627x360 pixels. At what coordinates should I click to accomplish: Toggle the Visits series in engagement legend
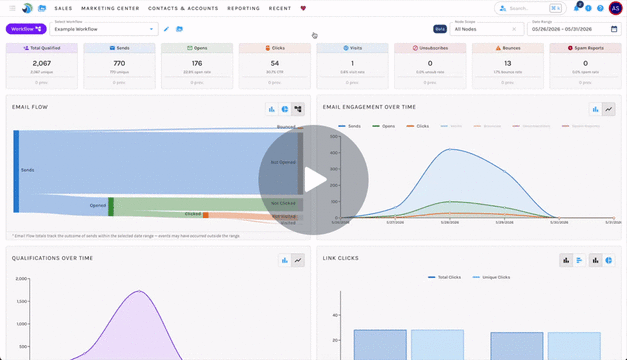[451, 126]
